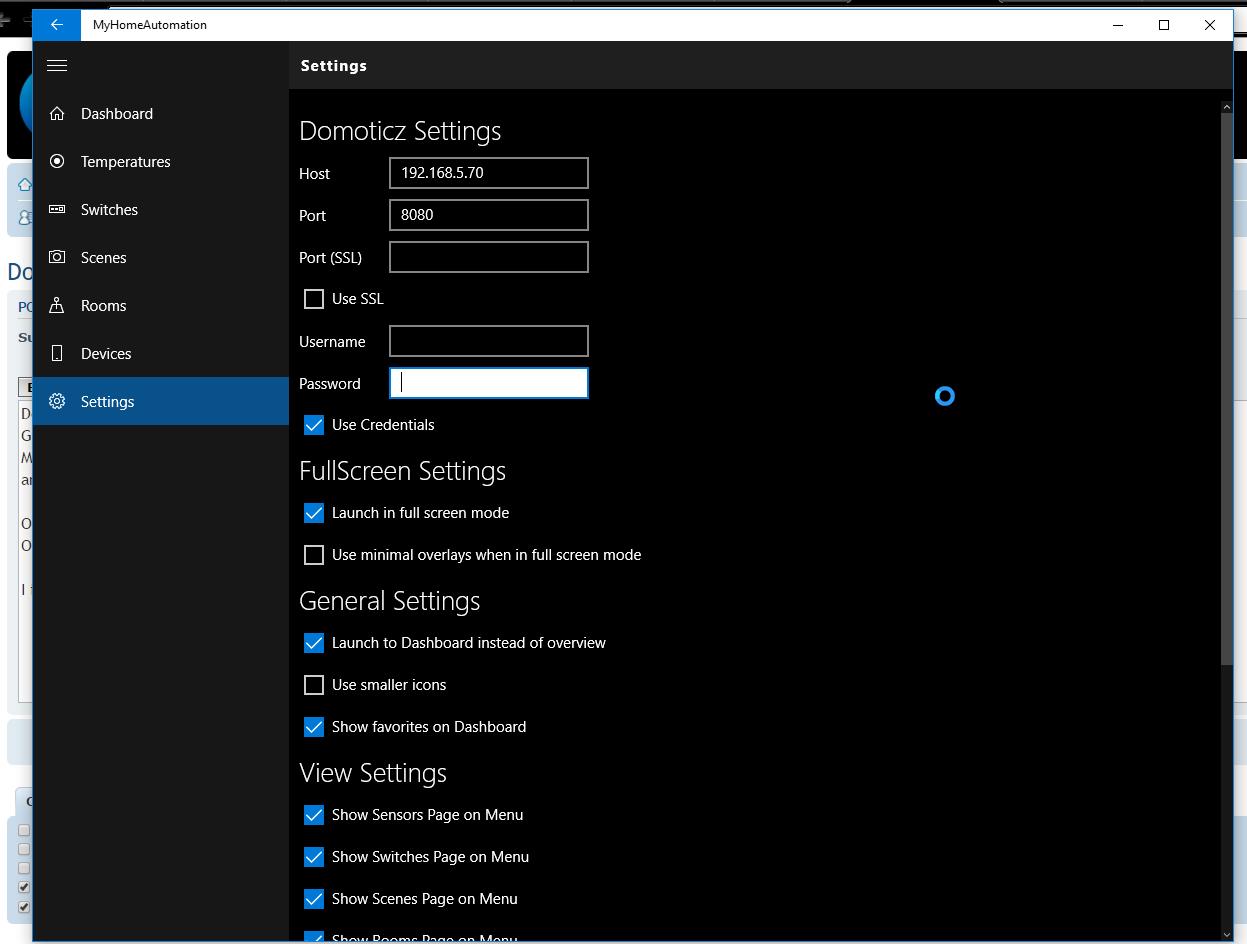
Task: Uncheck Show favorites on Dashboard
Action: point(314,727)
